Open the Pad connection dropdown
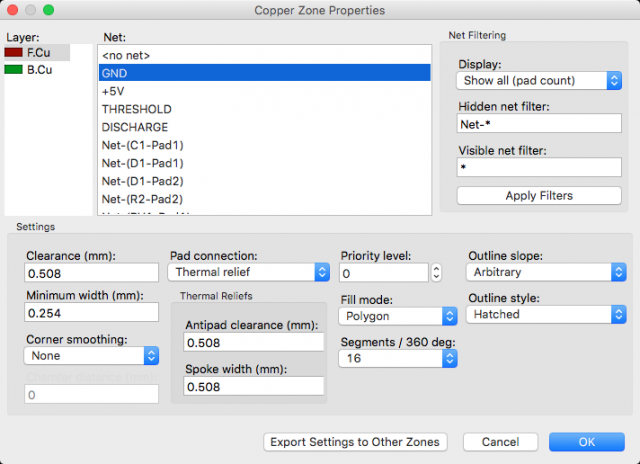Image resolution: width=640 pixels, height=464 pixels. point(249,272)
